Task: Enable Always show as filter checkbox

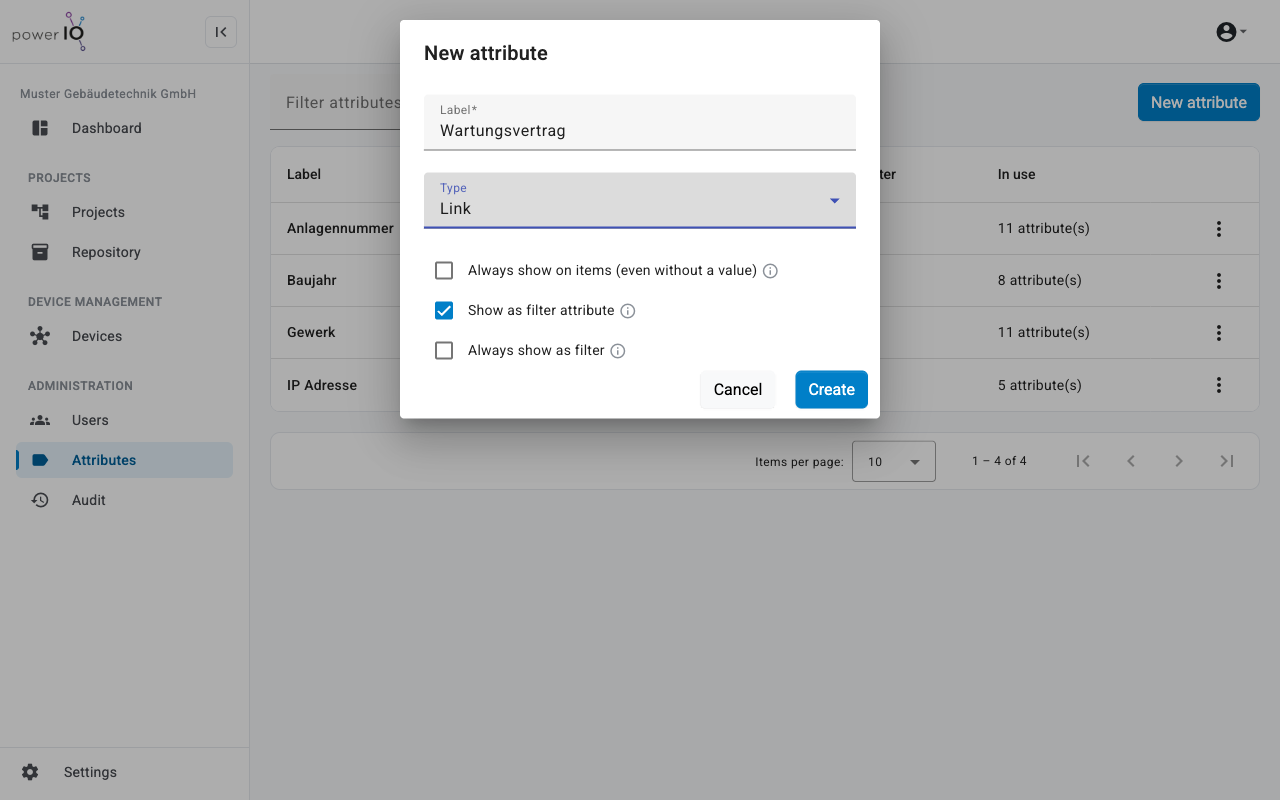Action: click(444, 350)
